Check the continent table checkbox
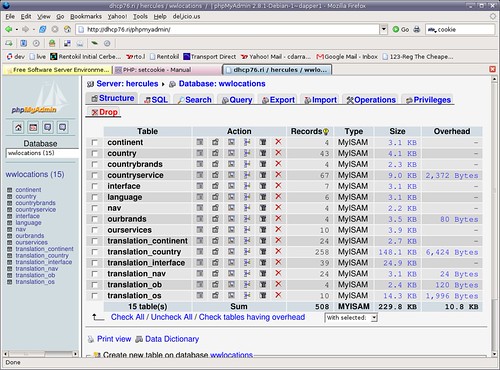500x370 pixels. pos(95,142)
